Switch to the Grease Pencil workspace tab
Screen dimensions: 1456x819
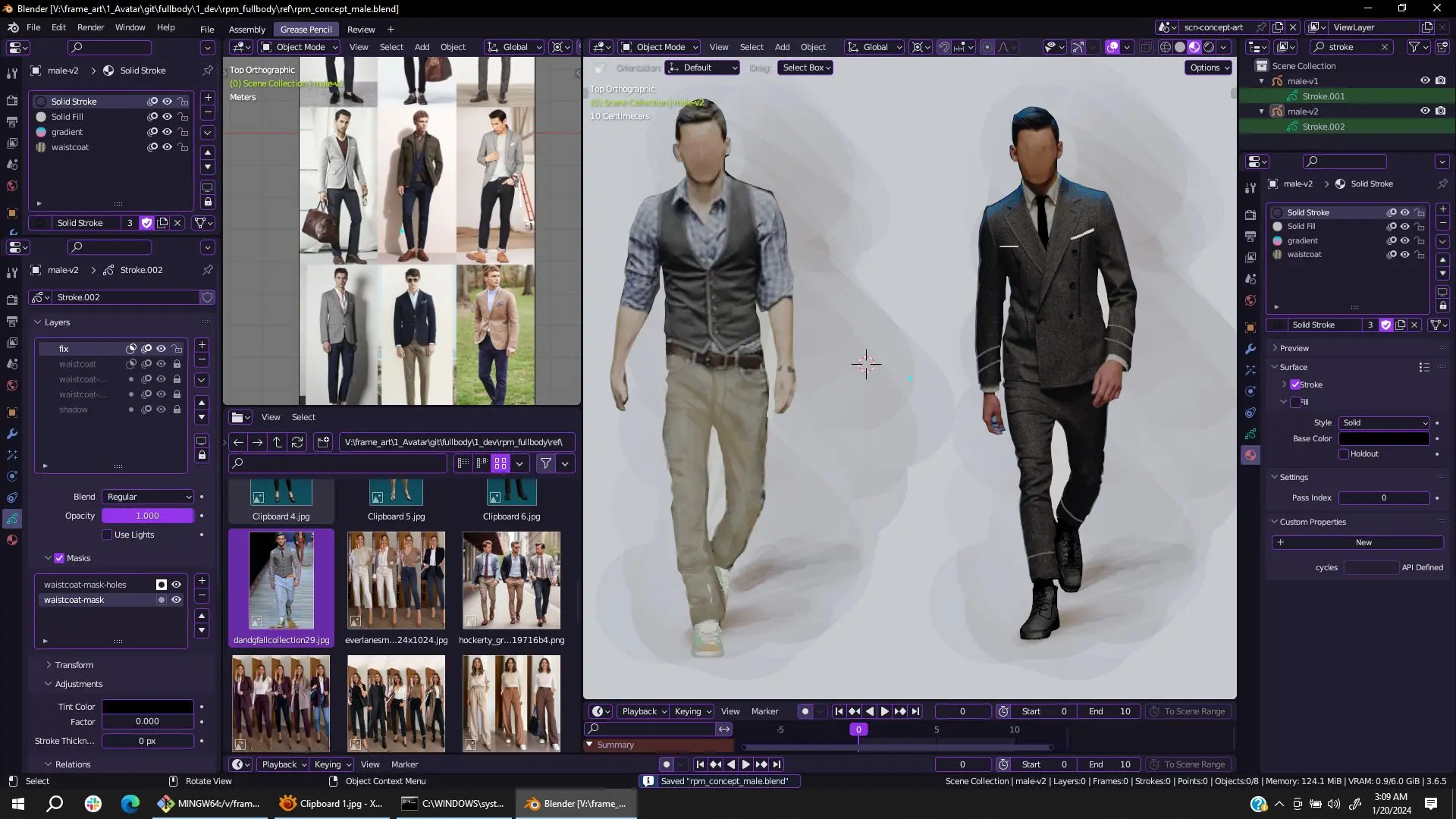click(306, 30)
